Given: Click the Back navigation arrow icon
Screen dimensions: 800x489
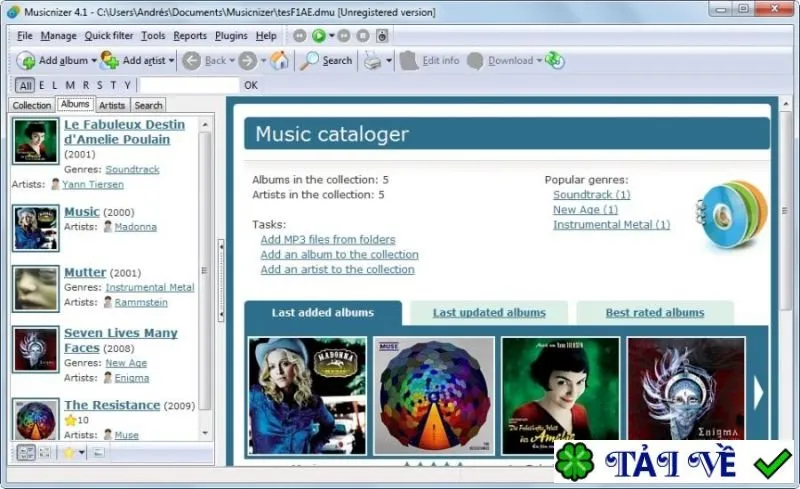Looking at the screenshot, I should (x=191, y=61).
